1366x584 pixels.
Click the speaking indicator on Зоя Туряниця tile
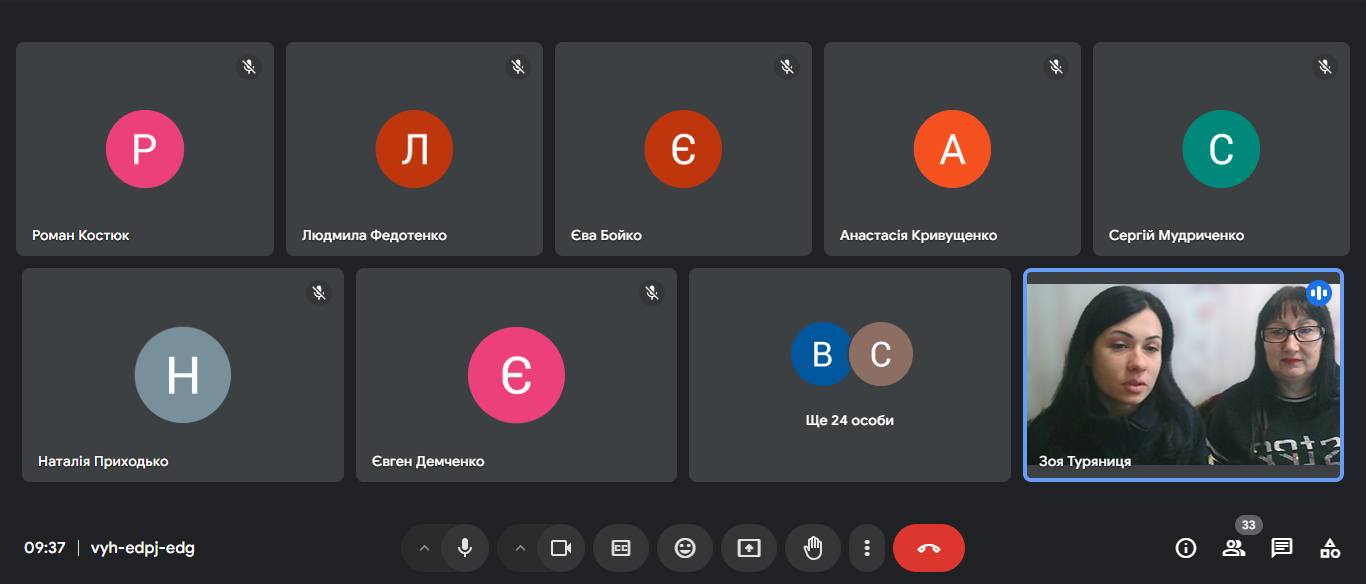(x=1319, y=293)
